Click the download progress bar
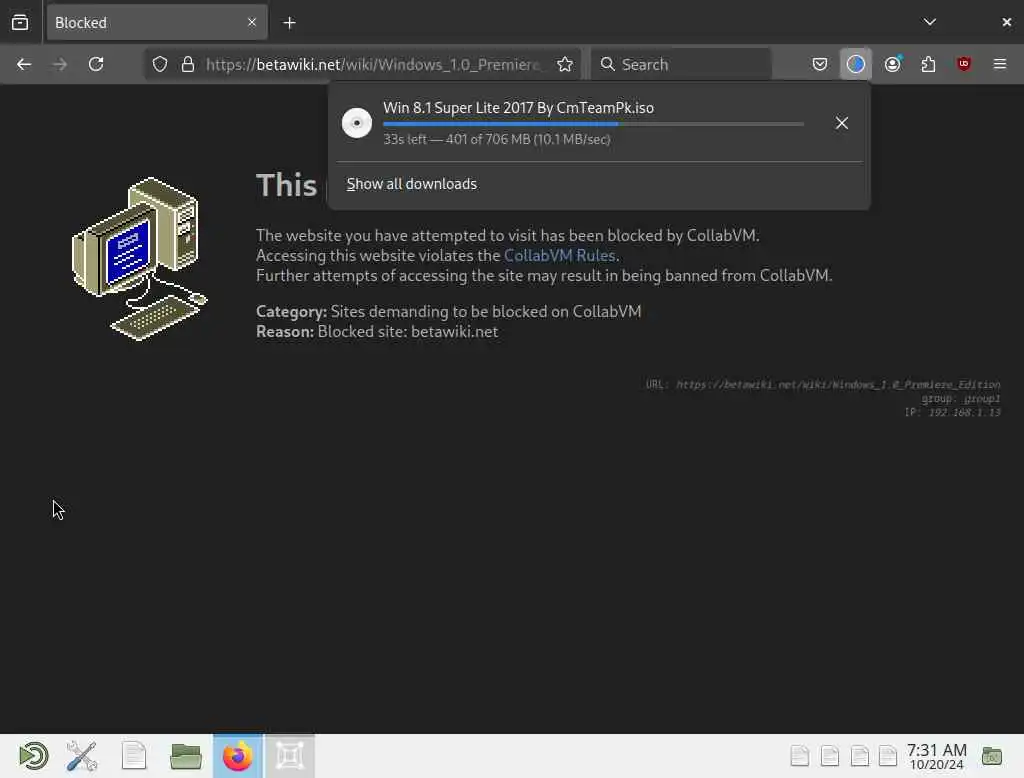Image resolution: width=1024 pixels, height=778 pixels. pos(593,124)
